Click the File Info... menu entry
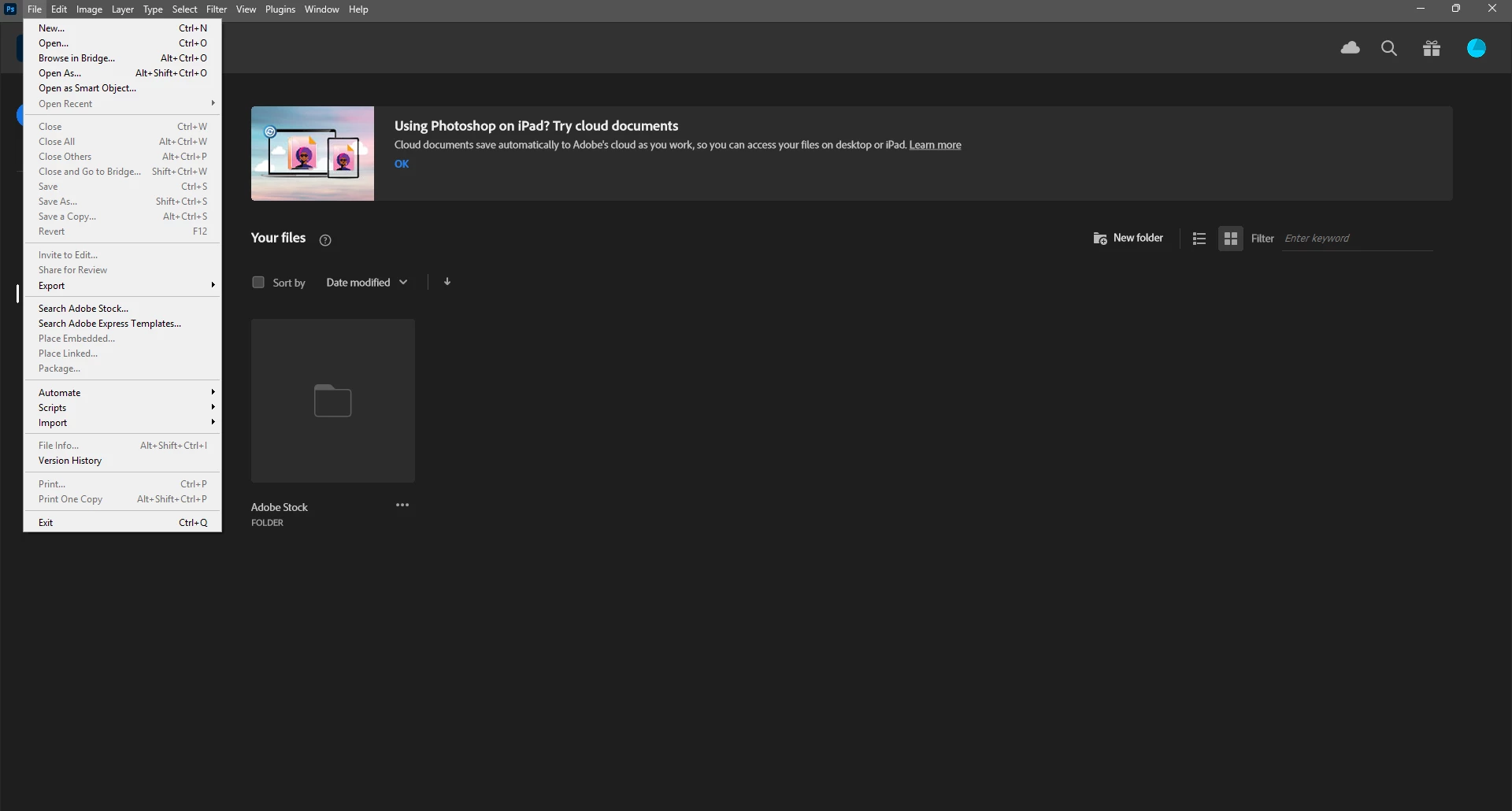Image resolution: width=1512 pixels, height=811 pixels. click(x=123, y=446)
